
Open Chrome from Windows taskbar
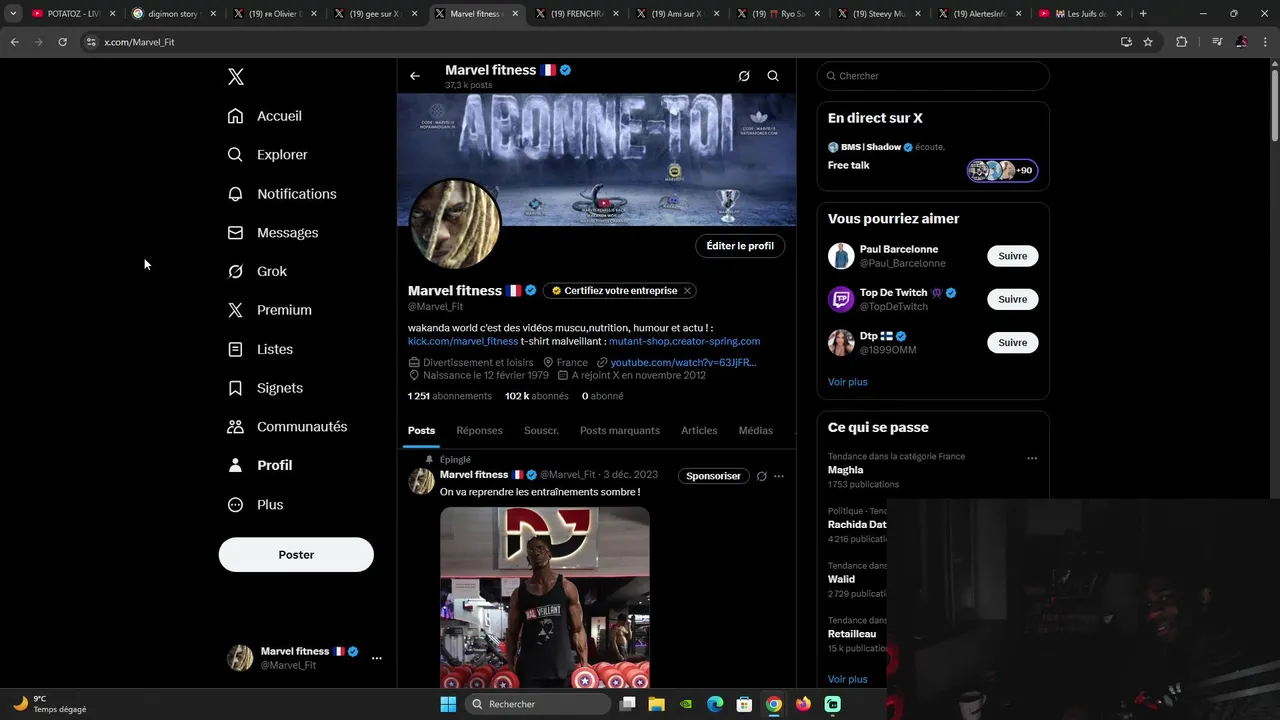click(774, 704)
